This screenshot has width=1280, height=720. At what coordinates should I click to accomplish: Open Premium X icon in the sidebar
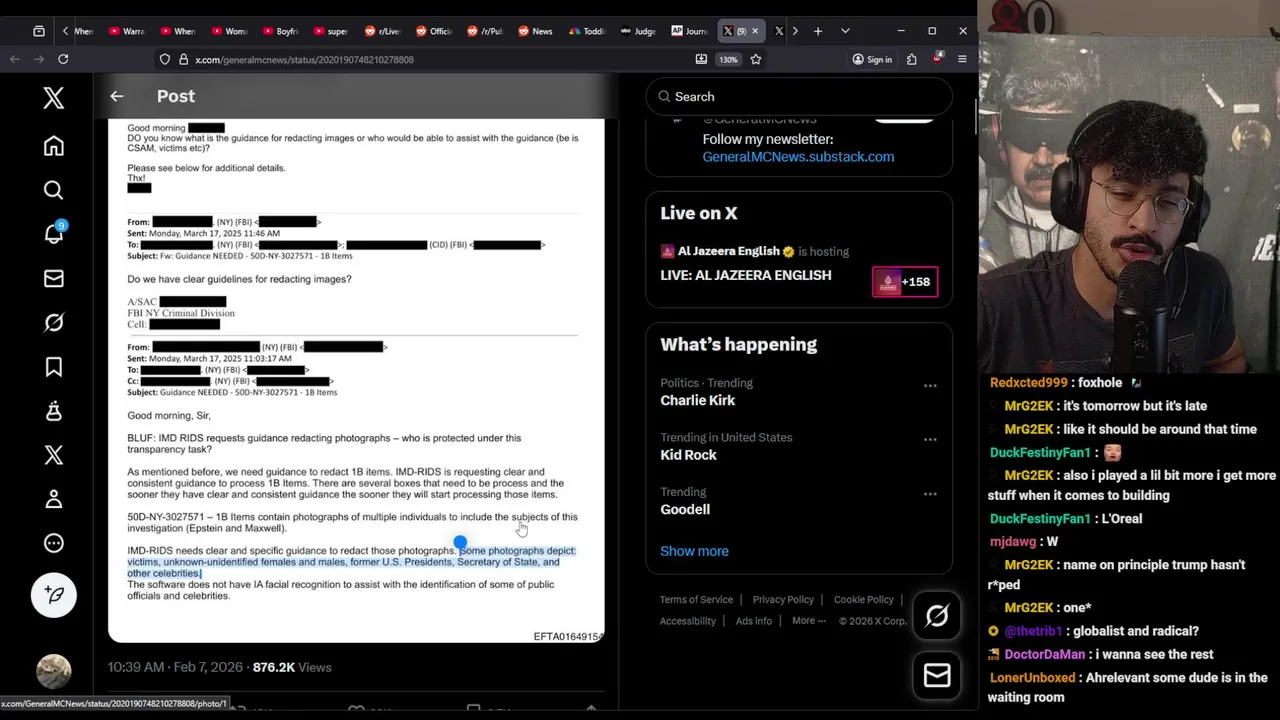[x=54, y=455]
